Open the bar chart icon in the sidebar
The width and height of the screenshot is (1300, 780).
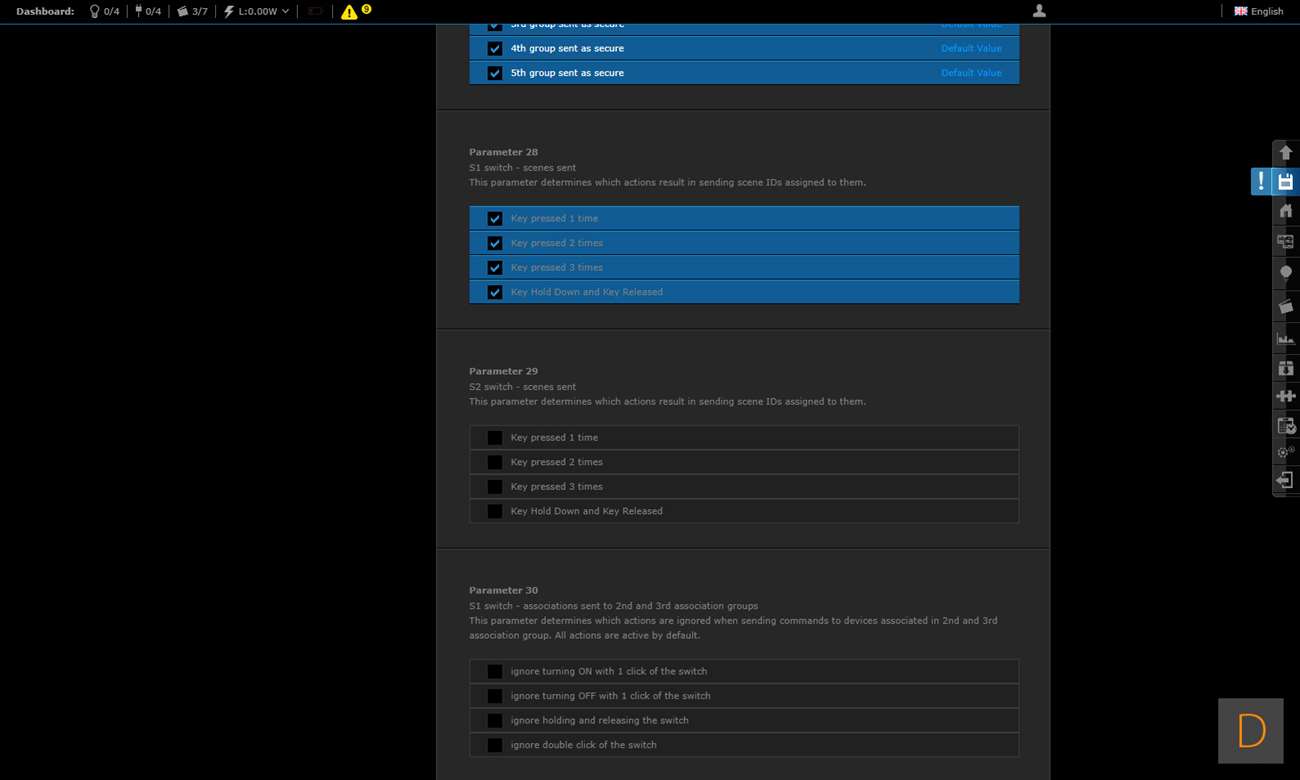pyautogui.click(x=1286, y=338)
